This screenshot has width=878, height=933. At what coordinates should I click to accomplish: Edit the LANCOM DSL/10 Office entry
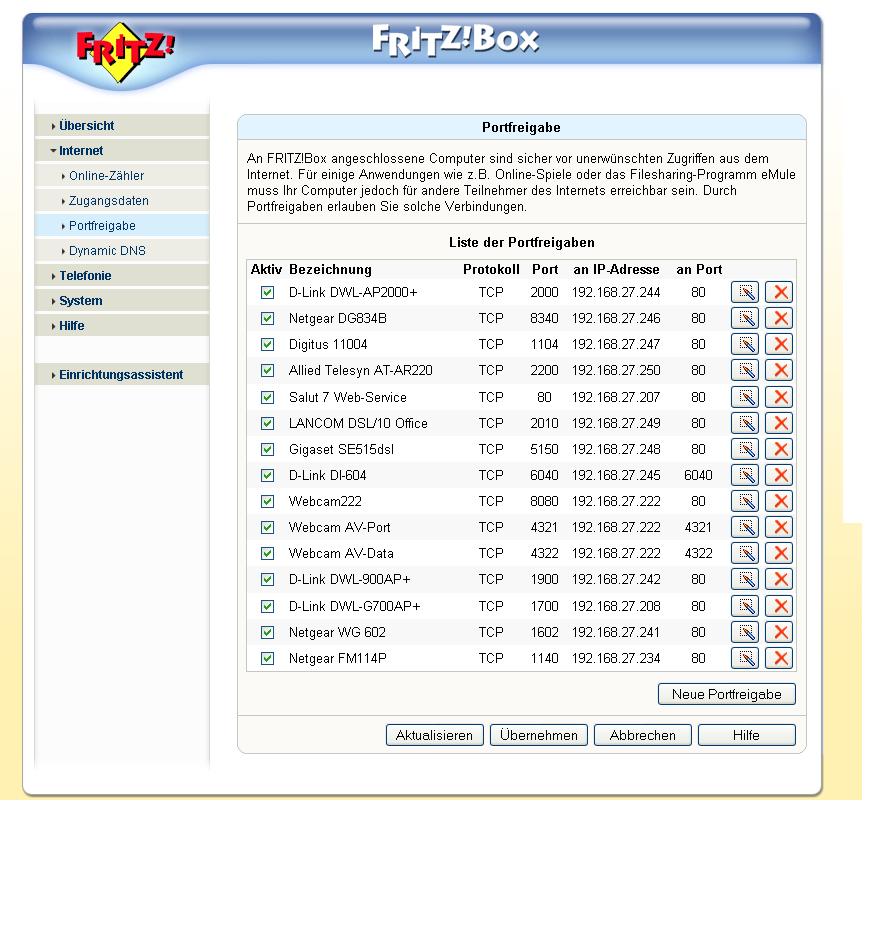(x=745, y=423)
